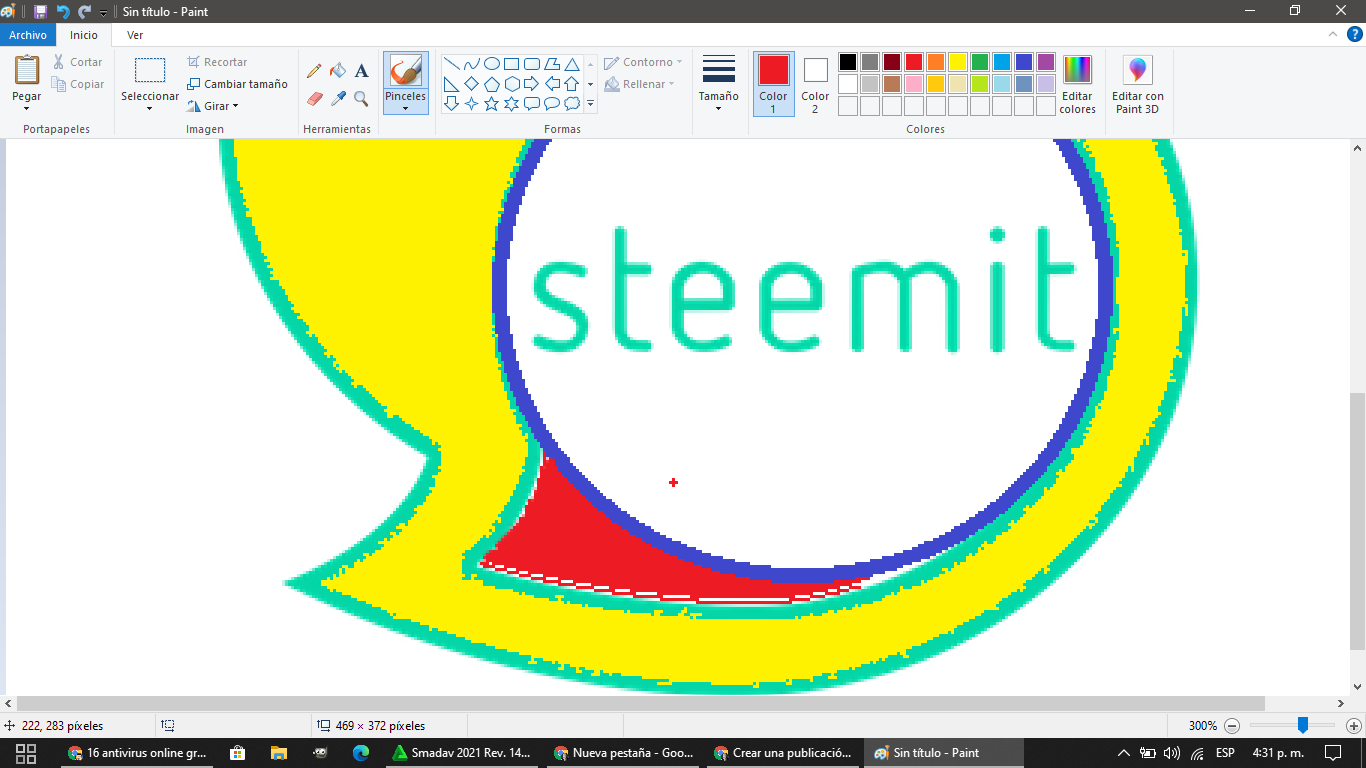Image resolution: width=1366 pixels, height=768 pixels.
Task: Click the zoom slider handle
Action: pos(1302,725)
